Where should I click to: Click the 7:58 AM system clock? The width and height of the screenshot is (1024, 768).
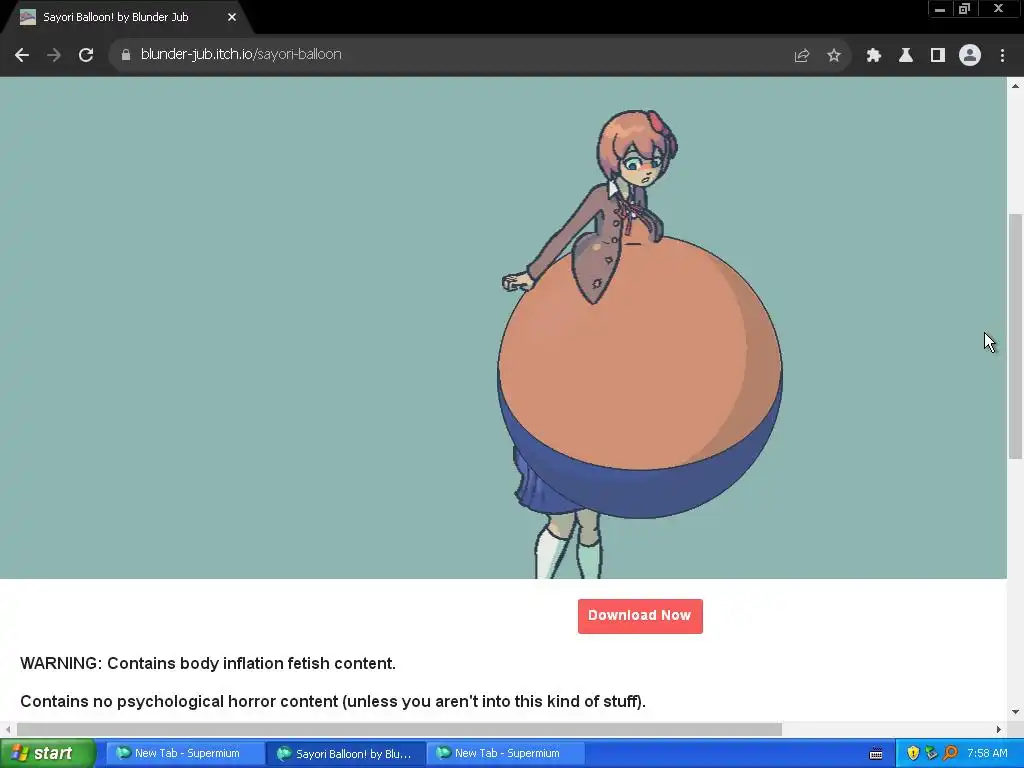click(x=987, y=753)
